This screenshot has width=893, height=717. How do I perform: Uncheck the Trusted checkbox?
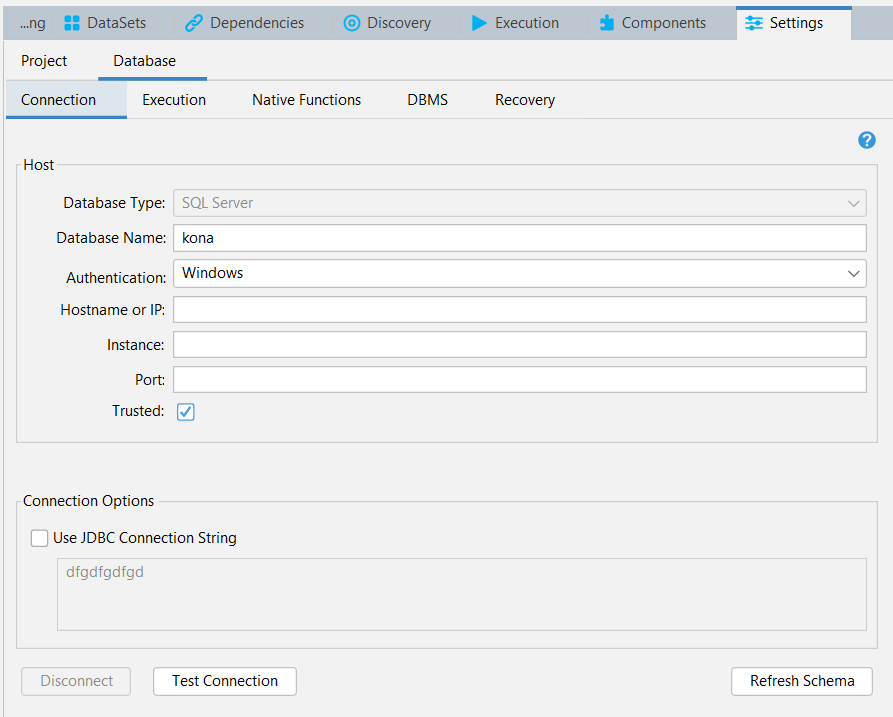(186, 412)
